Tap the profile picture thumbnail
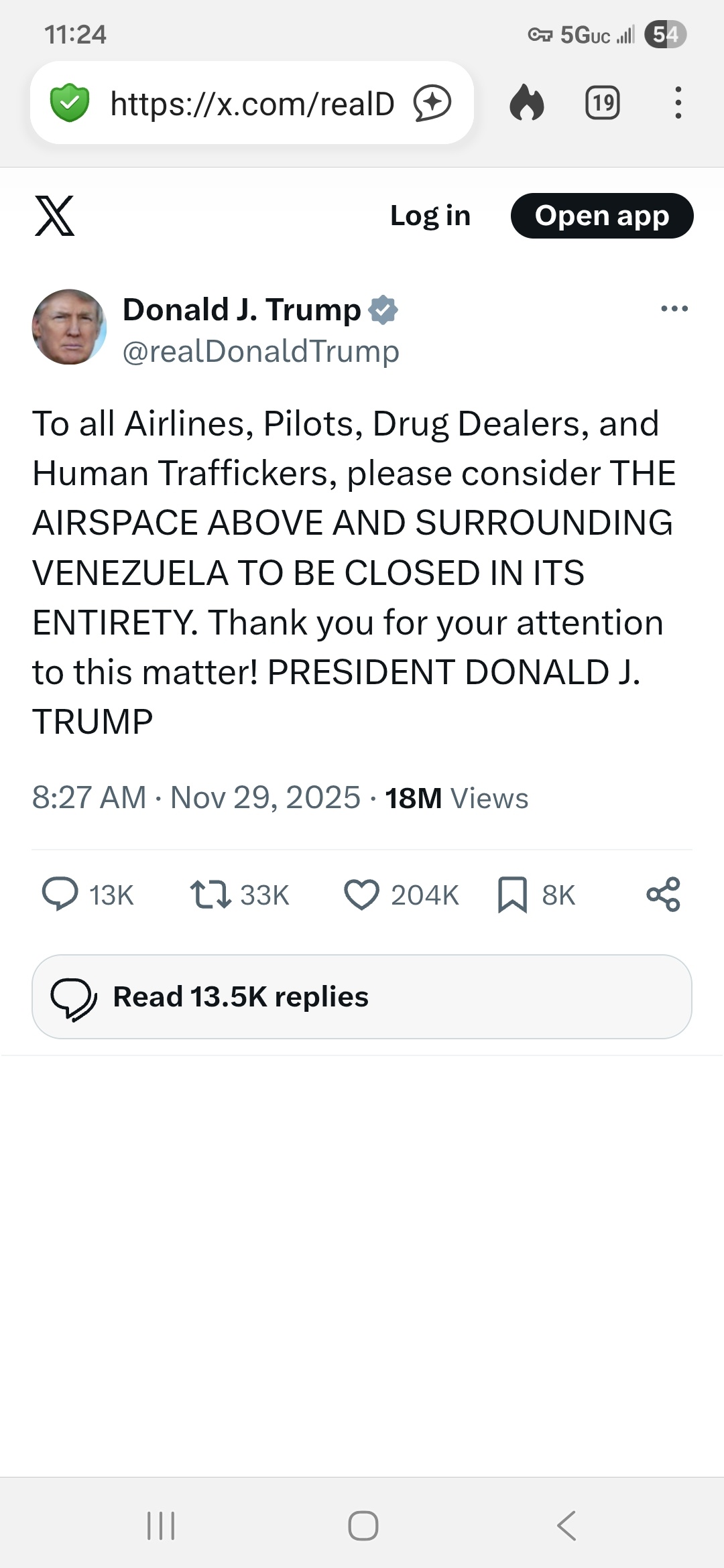724x1568 pixels. [69, 327]
